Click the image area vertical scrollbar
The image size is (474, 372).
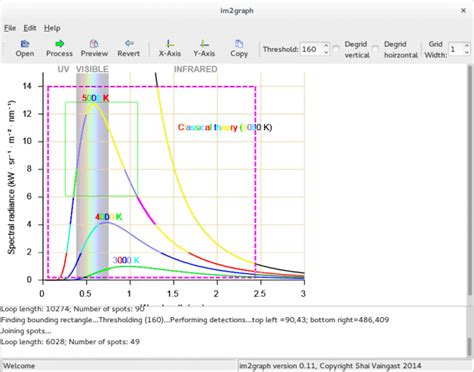coord(470,180)
